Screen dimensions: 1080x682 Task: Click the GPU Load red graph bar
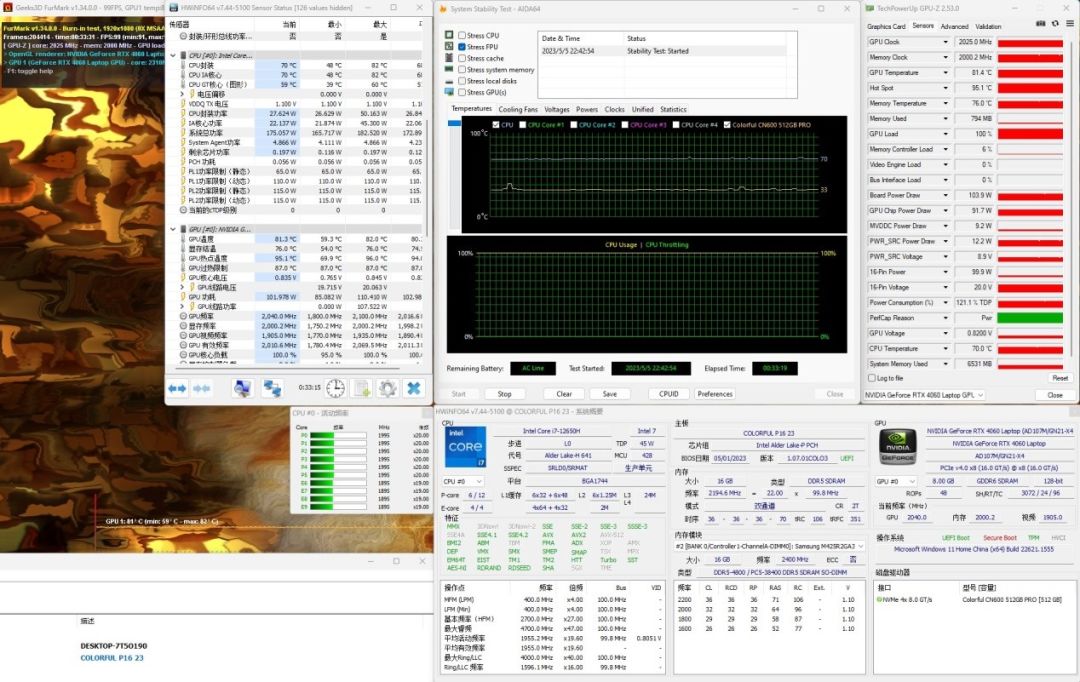tap(1030, 134)
